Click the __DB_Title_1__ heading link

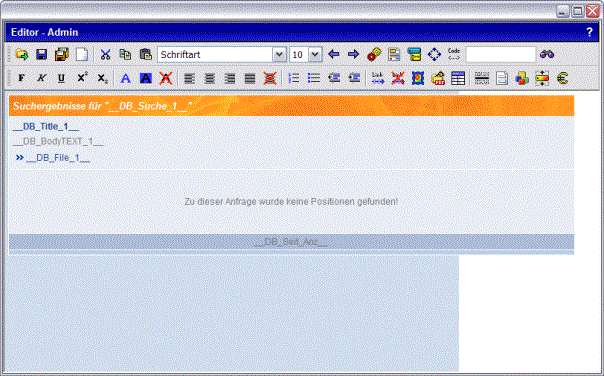tap(45, 127)
